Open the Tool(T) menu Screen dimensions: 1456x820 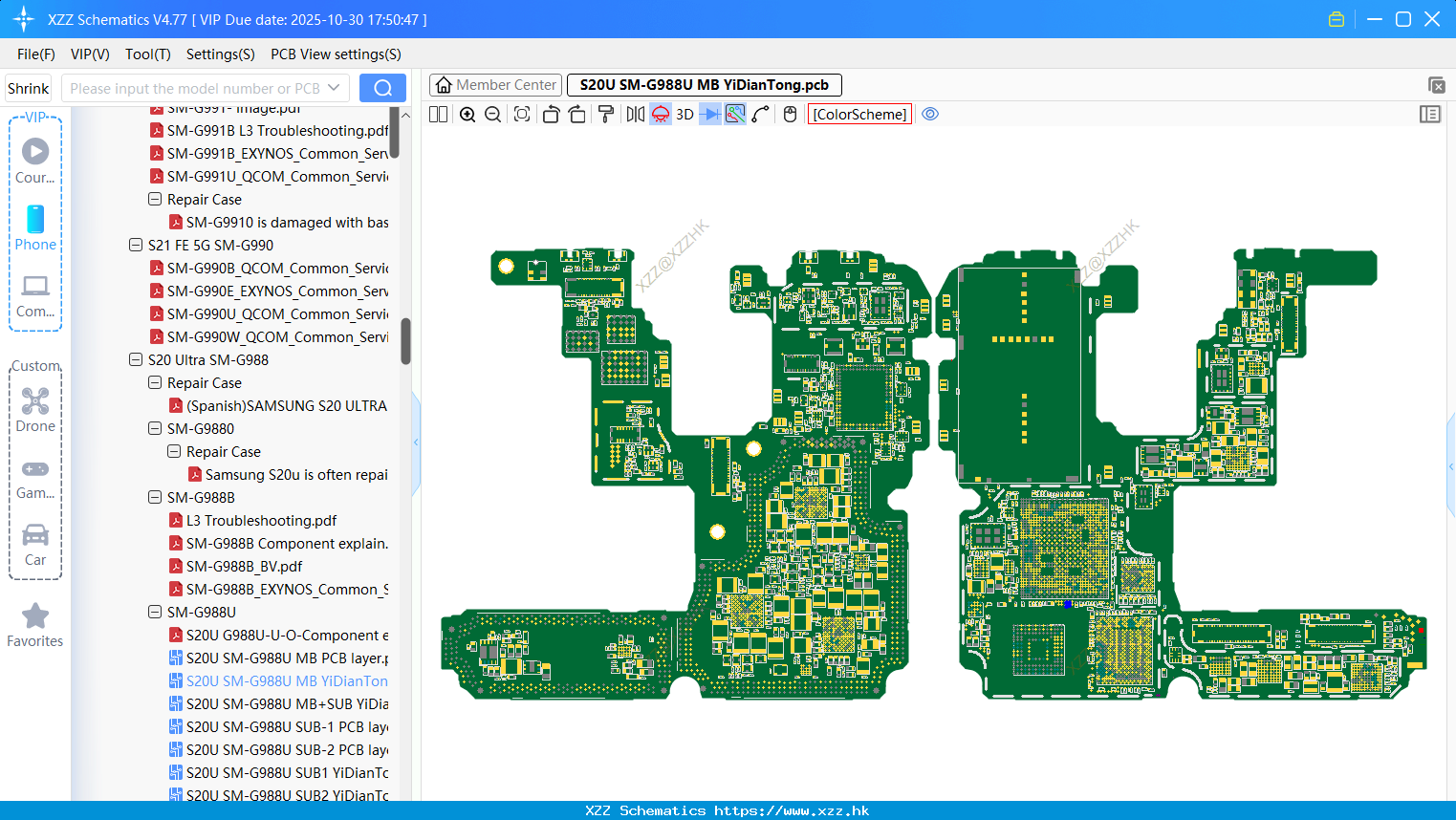click(148, 54)
